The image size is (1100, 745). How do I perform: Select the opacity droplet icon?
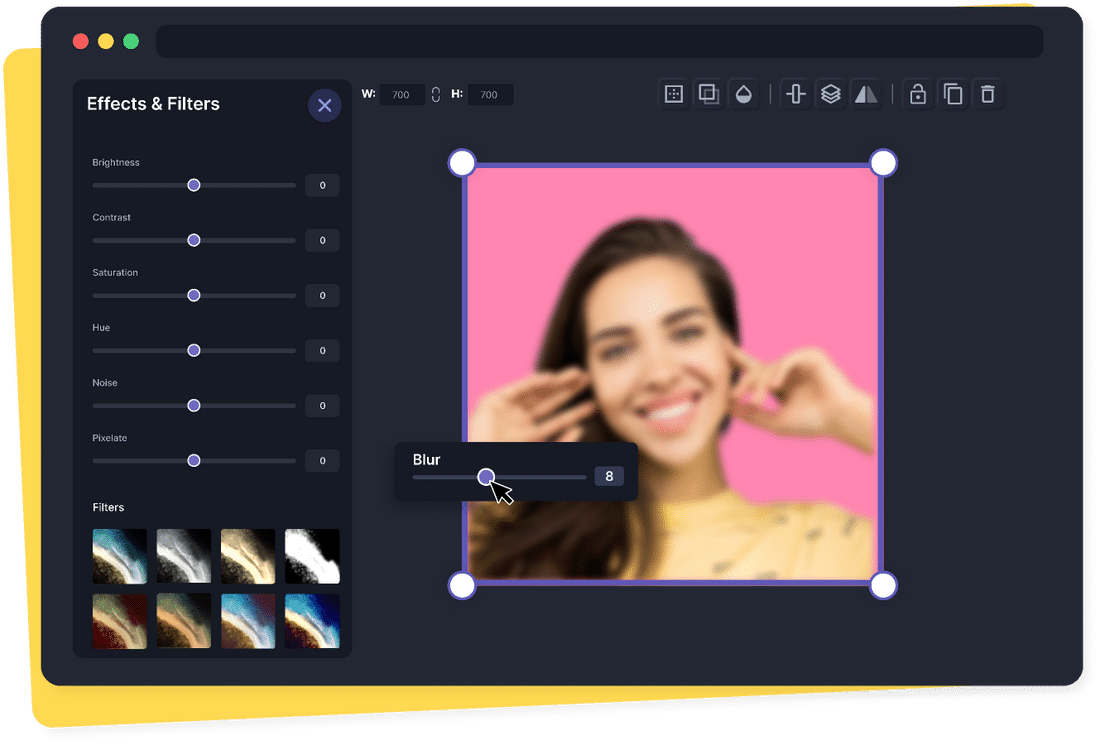743,94
